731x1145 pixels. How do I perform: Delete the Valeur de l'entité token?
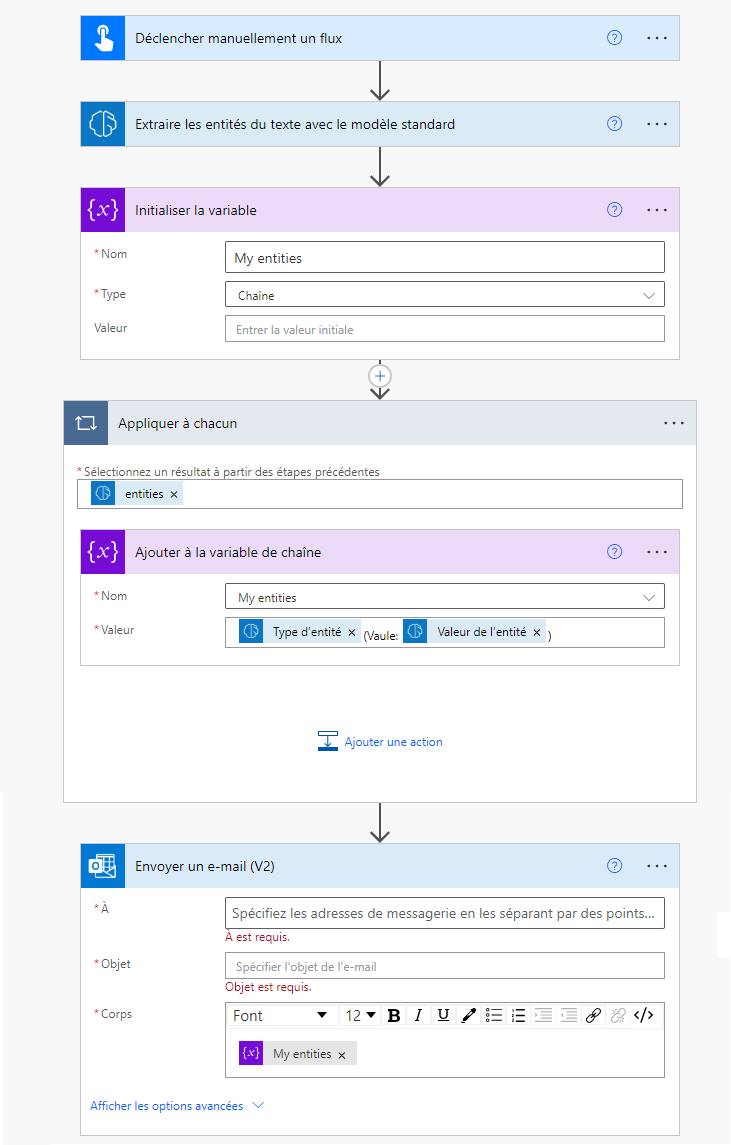(537, 633)
